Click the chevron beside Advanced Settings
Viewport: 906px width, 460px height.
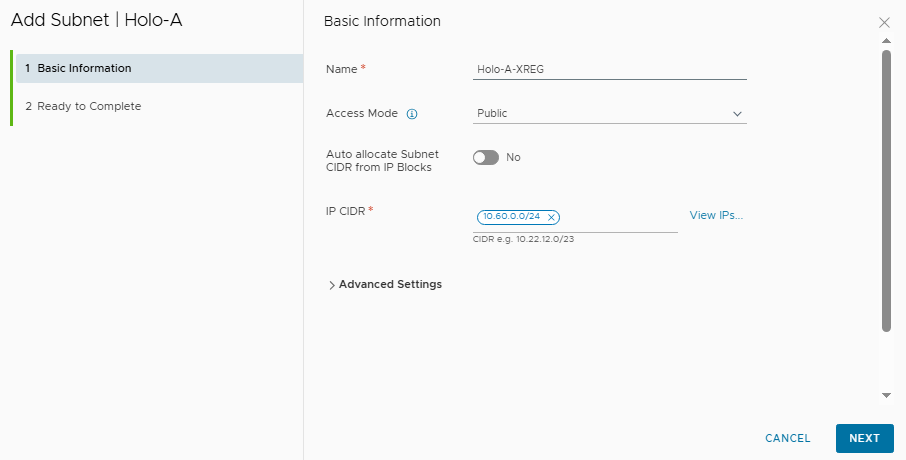332,285
